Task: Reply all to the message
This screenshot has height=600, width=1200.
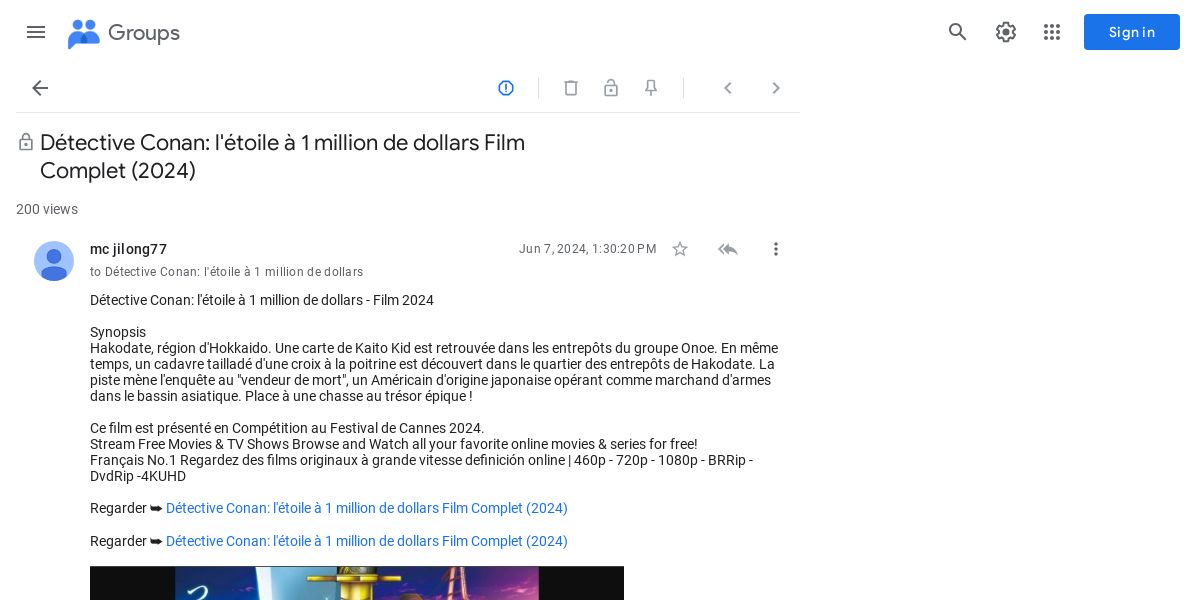Action: 728,249
